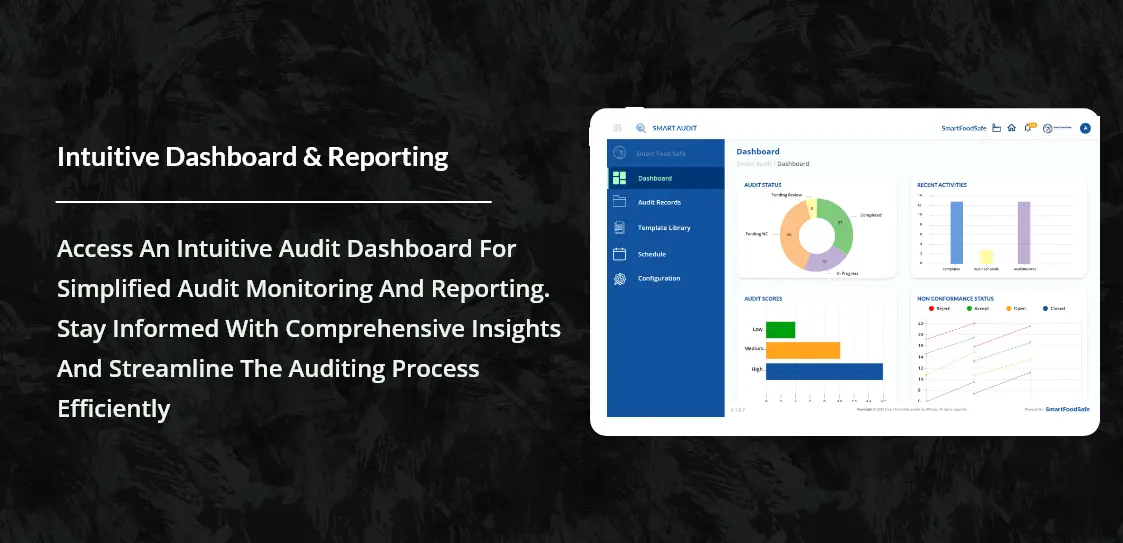Click the SMART AUDIT title text
Image resolution: width=1123 pixels, height=543 pixels.
click(x=674, y=128)
